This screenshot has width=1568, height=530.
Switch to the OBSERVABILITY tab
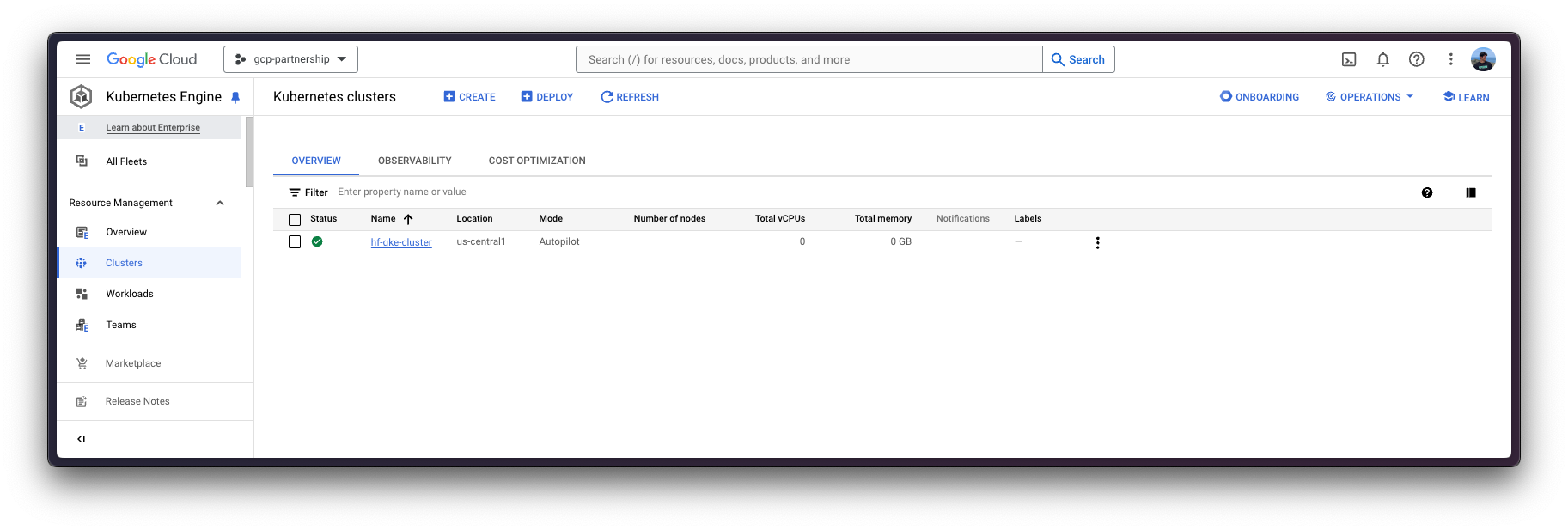pos(415,161)
